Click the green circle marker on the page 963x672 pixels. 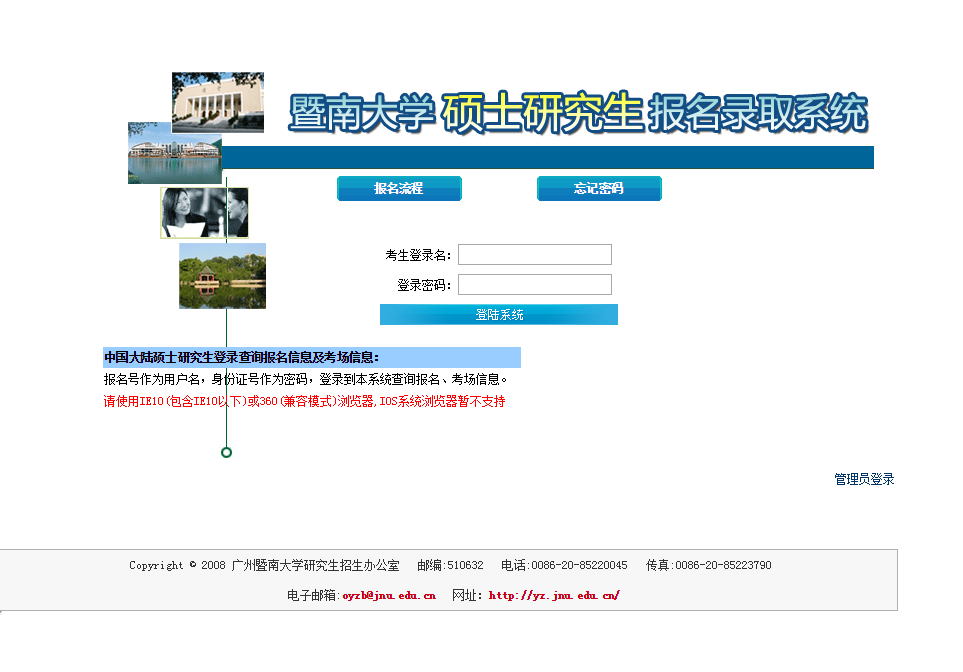[x=226, y=452]
